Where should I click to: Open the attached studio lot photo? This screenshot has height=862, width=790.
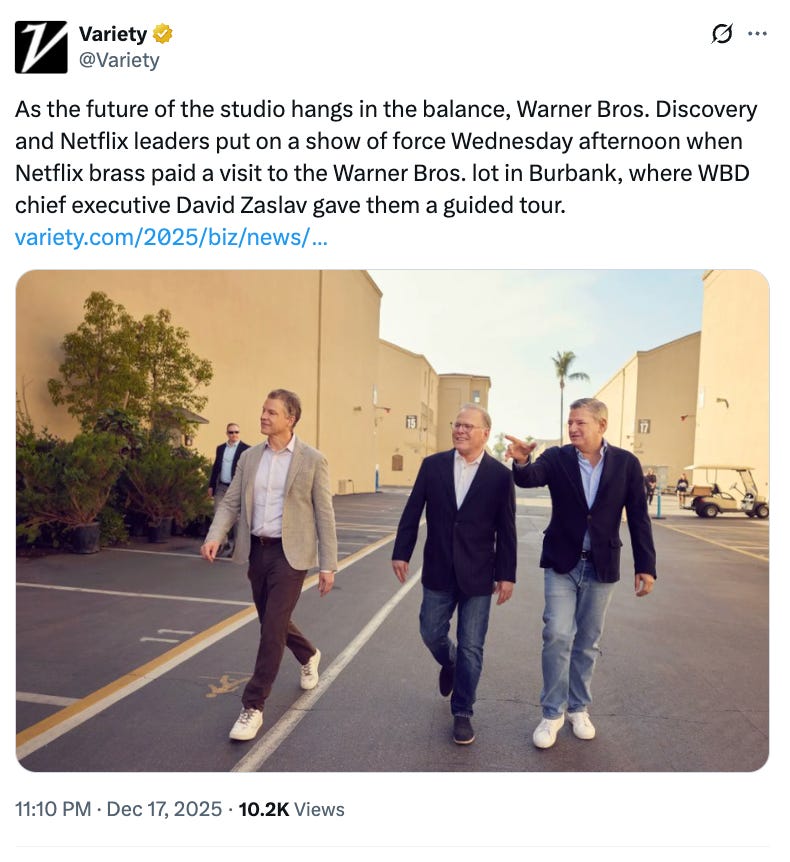point(392,520)
